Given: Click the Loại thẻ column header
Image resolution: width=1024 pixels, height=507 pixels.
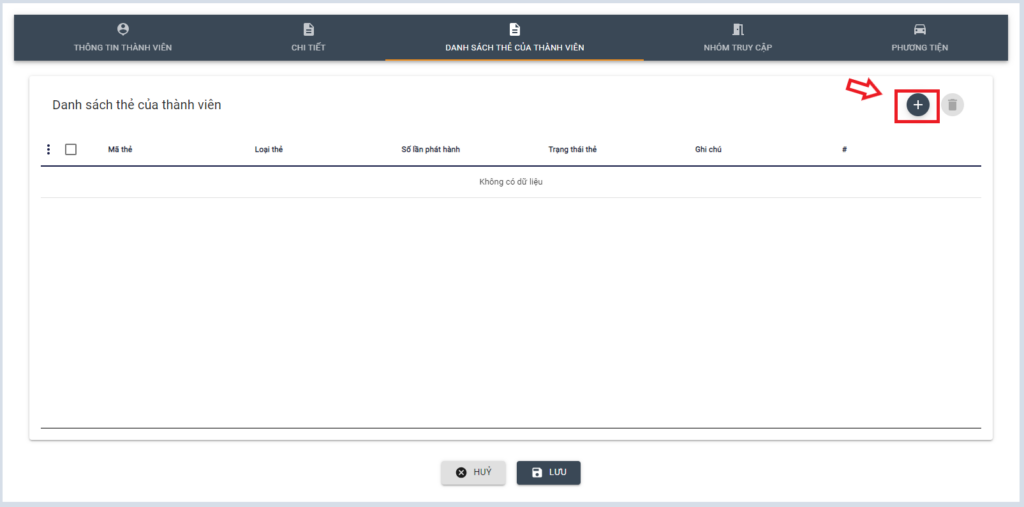Looking at the screenshot, I should coord(269,150).
